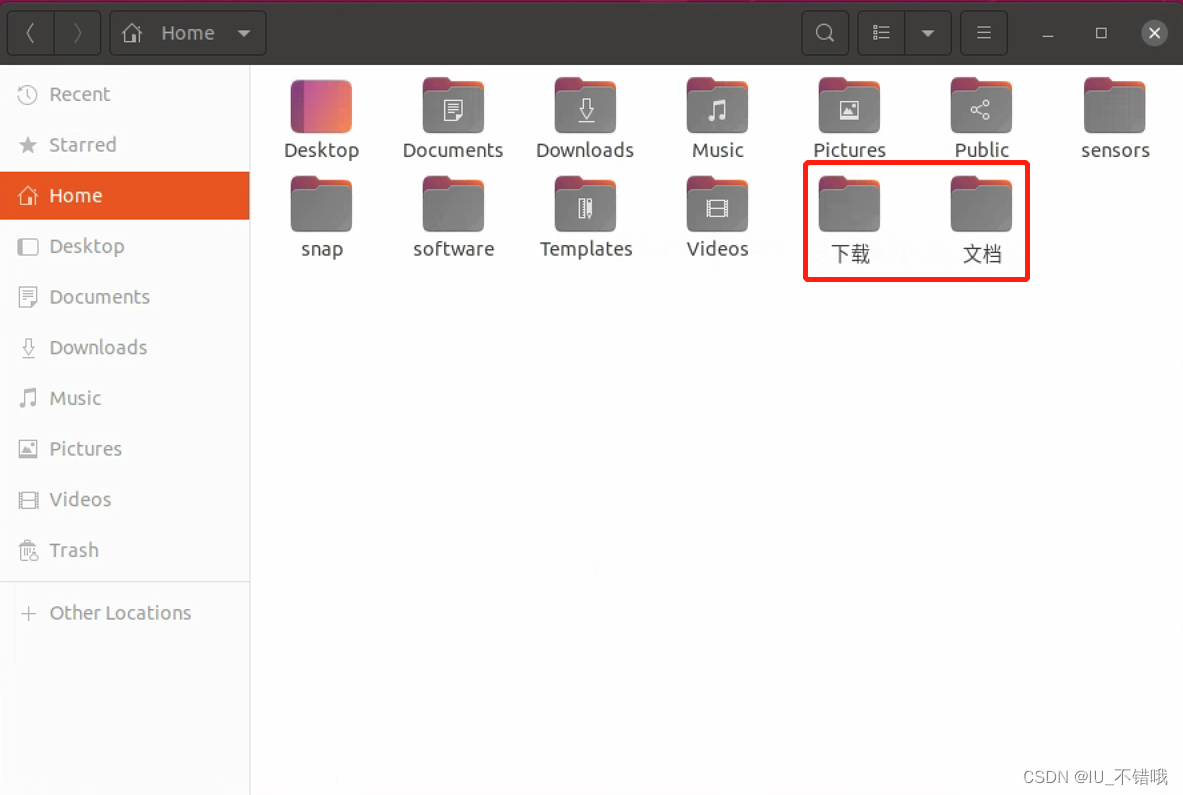This screenshot has width=1183, height=795.
Task: Select the Downloads folder icon
Action: click(585, 106)
